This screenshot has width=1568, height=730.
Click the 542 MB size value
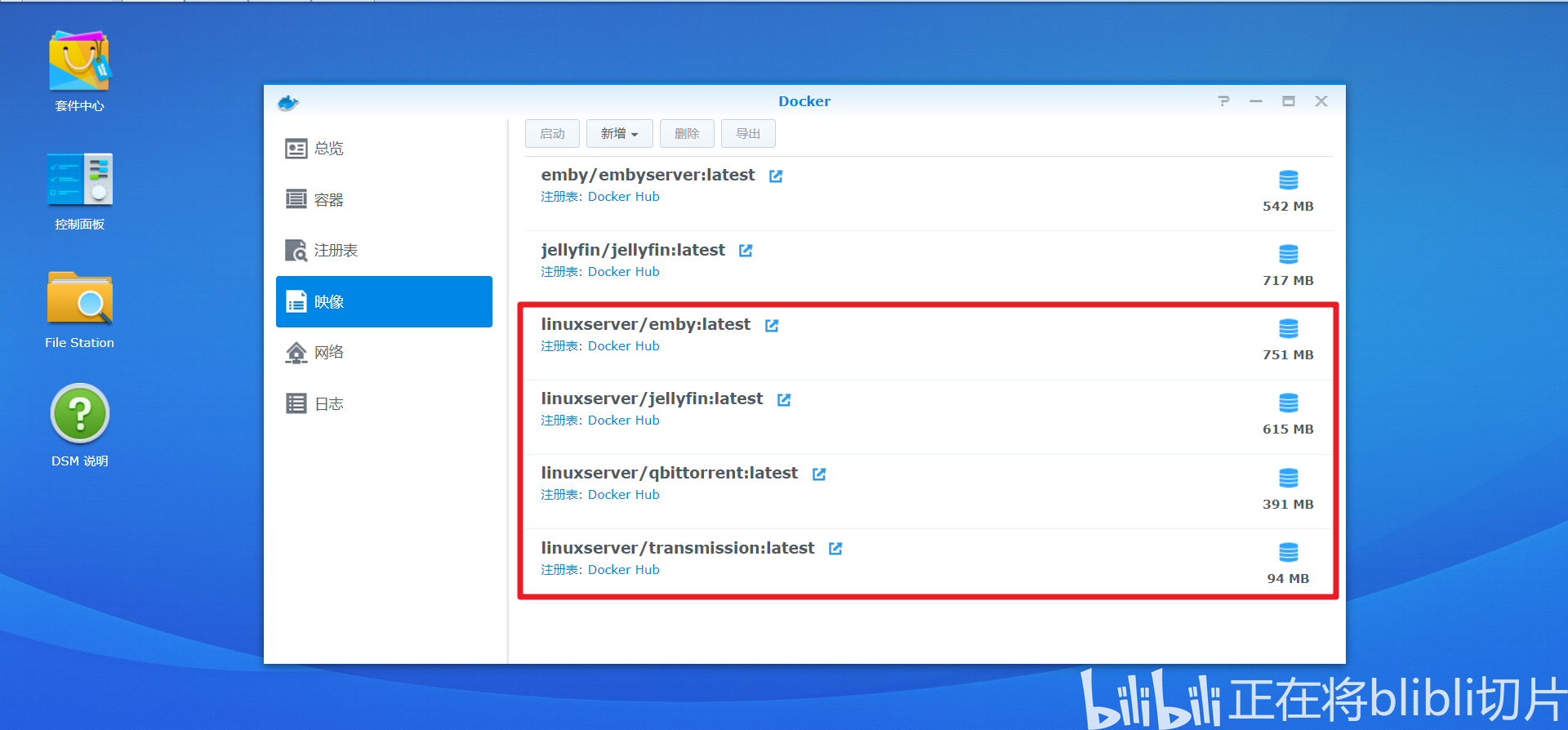(x=1288, y=207)
